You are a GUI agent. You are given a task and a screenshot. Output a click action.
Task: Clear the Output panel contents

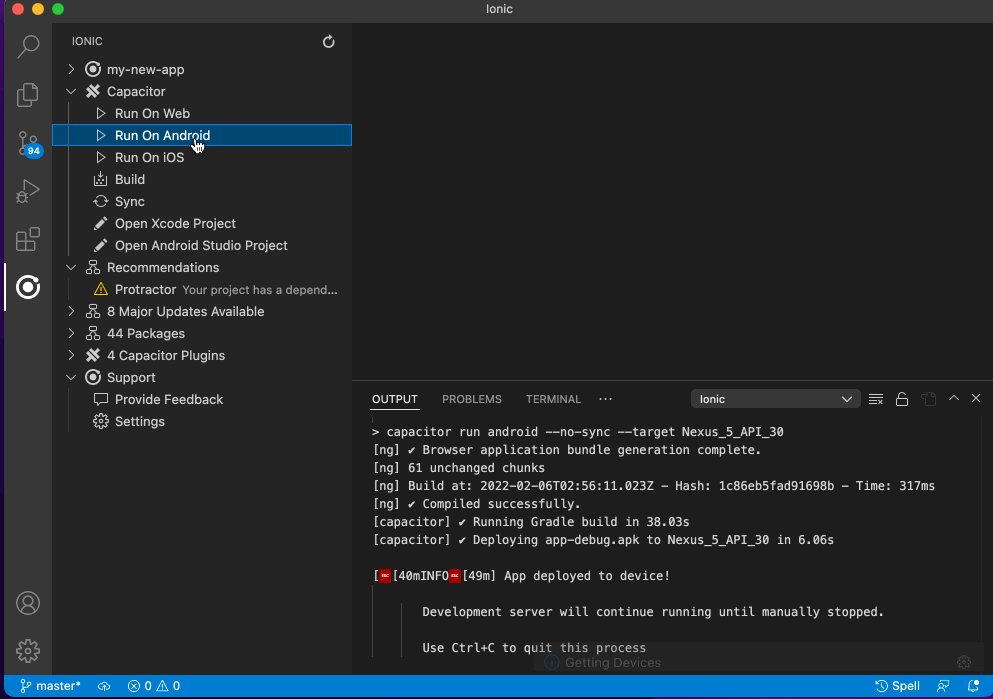coord(875,398)
